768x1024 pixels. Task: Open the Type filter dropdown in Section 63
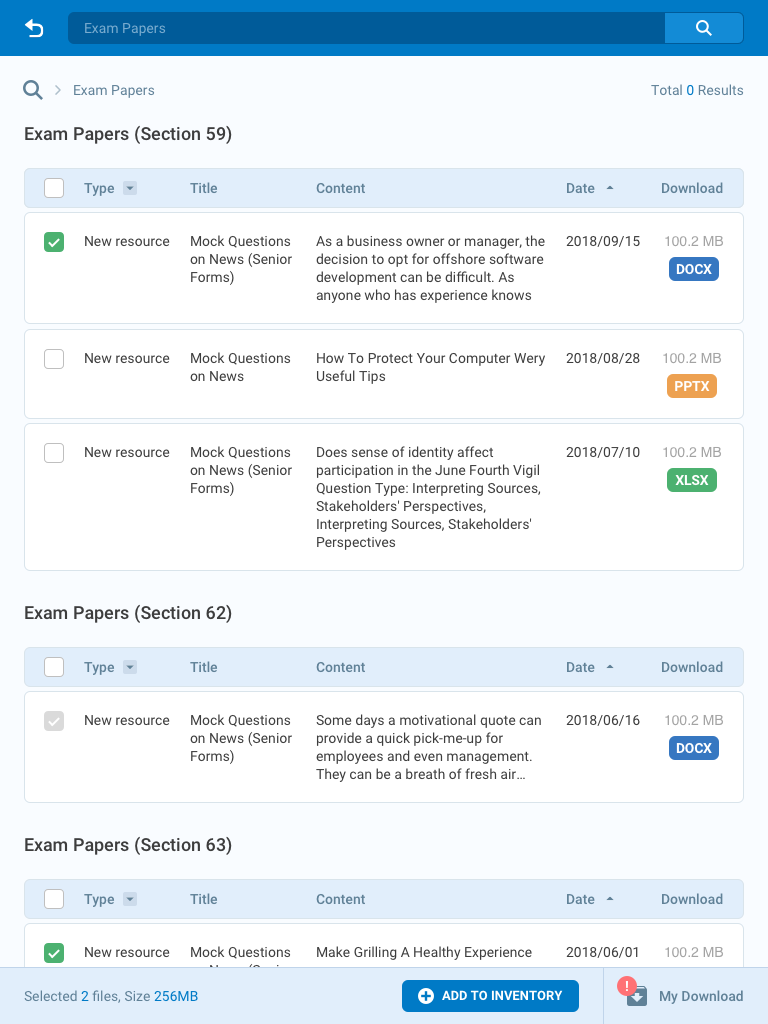[130, 899]
